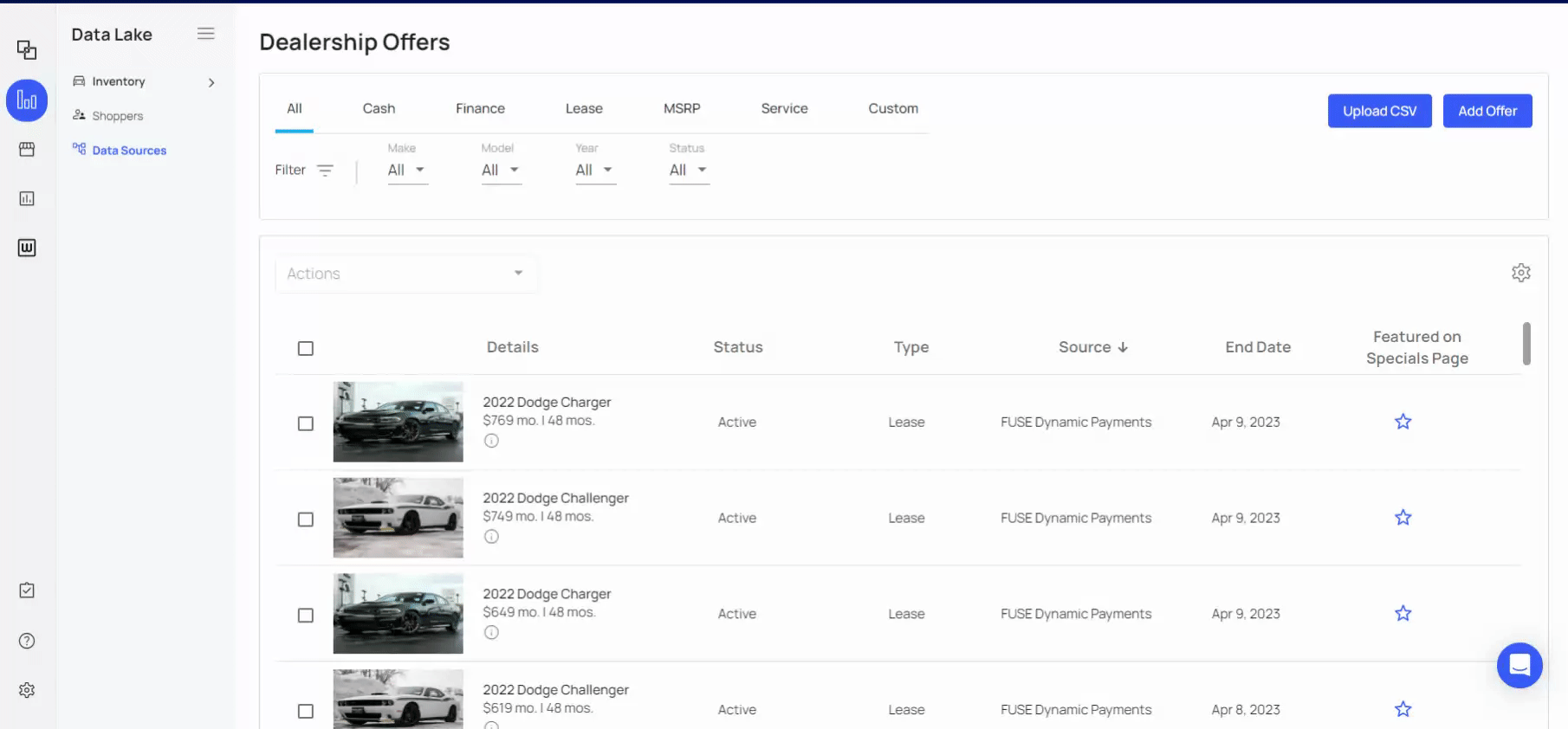Image resolution: width=1568 pixels, height=729 pixels.
Task: Switch to the Lease tab
Action: pyautogui.click(x=584, y=108)
